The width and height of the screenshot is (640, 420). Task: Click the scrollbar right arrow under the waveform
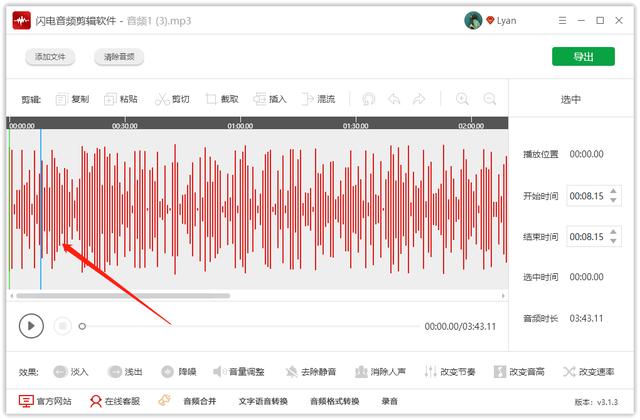pos(503,296)
